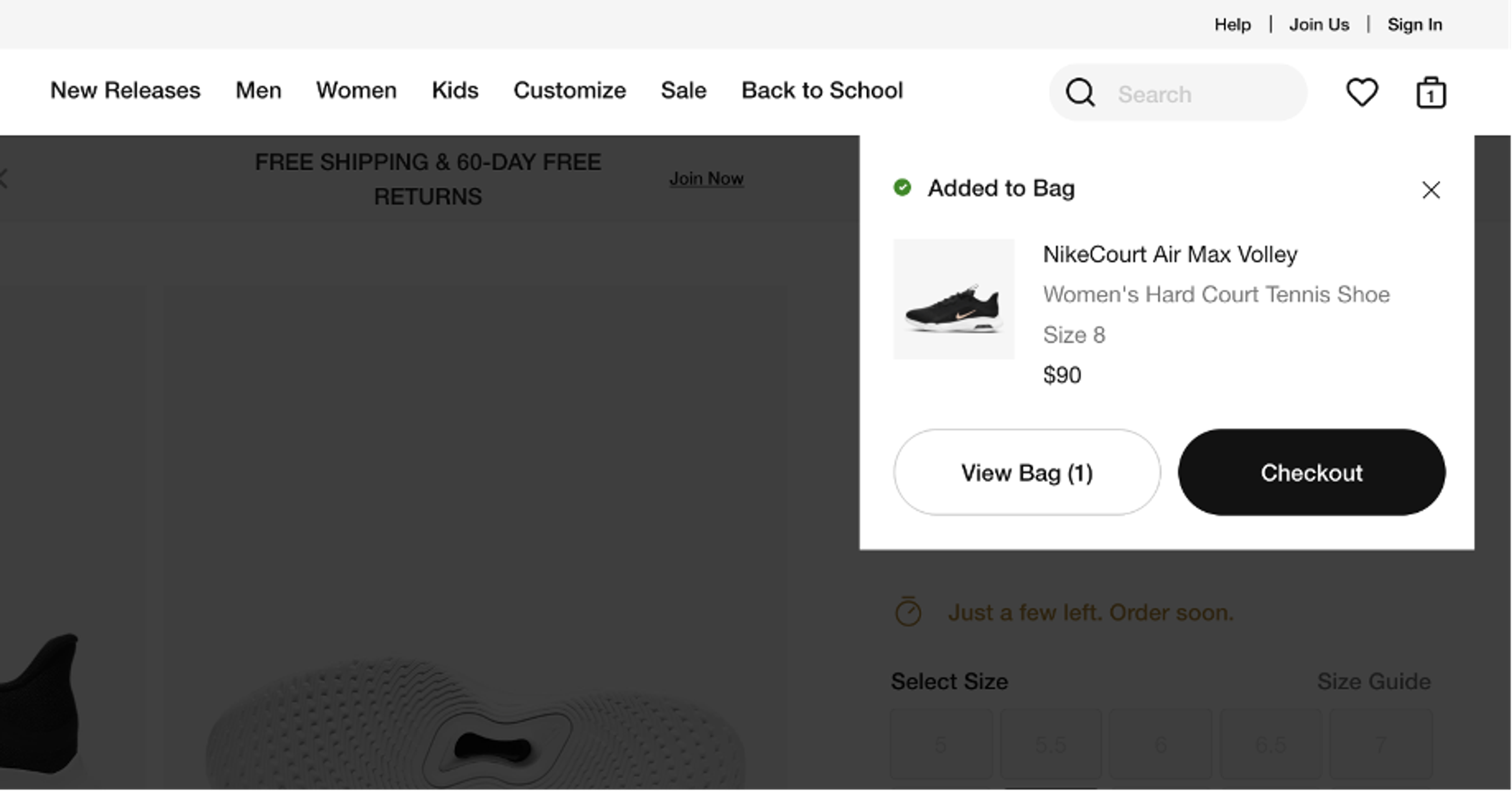Select size 7
Screen dimensions: 1512x791
click(1380, 745)
